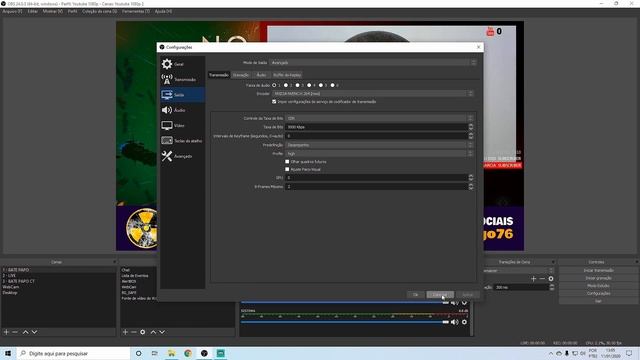The image size is (640, 360).
Task: Click Modo Estúdio in Controles
Action: coord(598,286)
